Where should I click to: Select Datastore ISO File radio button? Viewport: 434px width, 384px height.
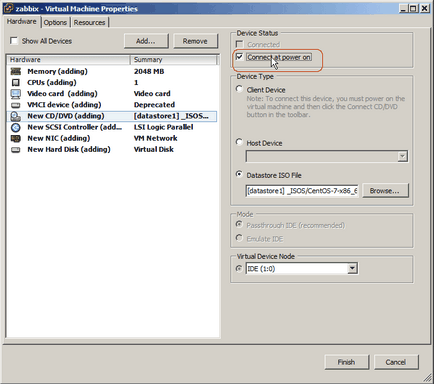[x=239, y=174]
